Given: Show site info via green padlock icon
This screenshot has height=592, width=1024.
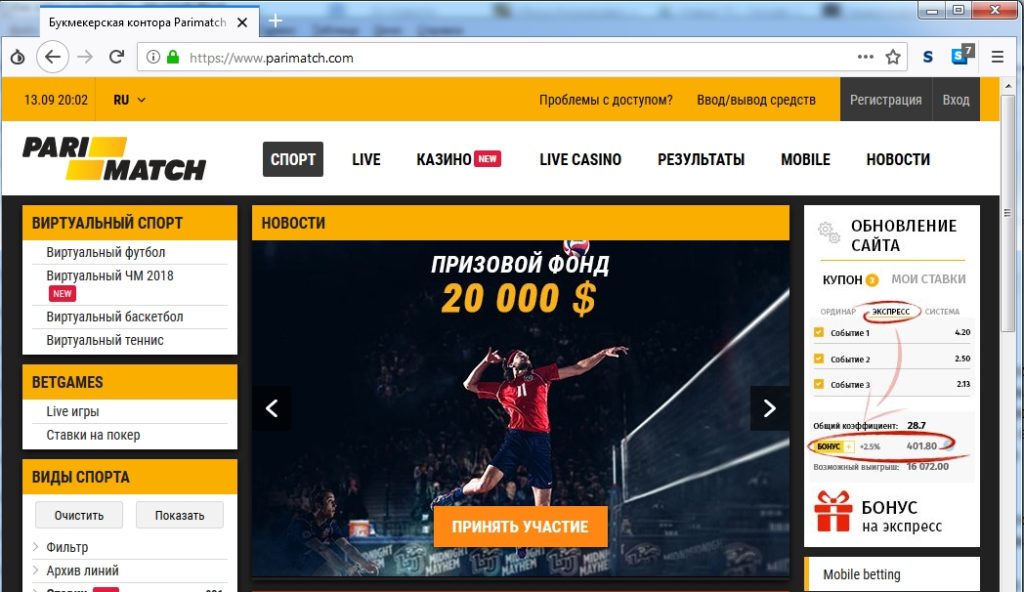Looking at the screenshot, I should pyautogui.click(x=173, y=57).
